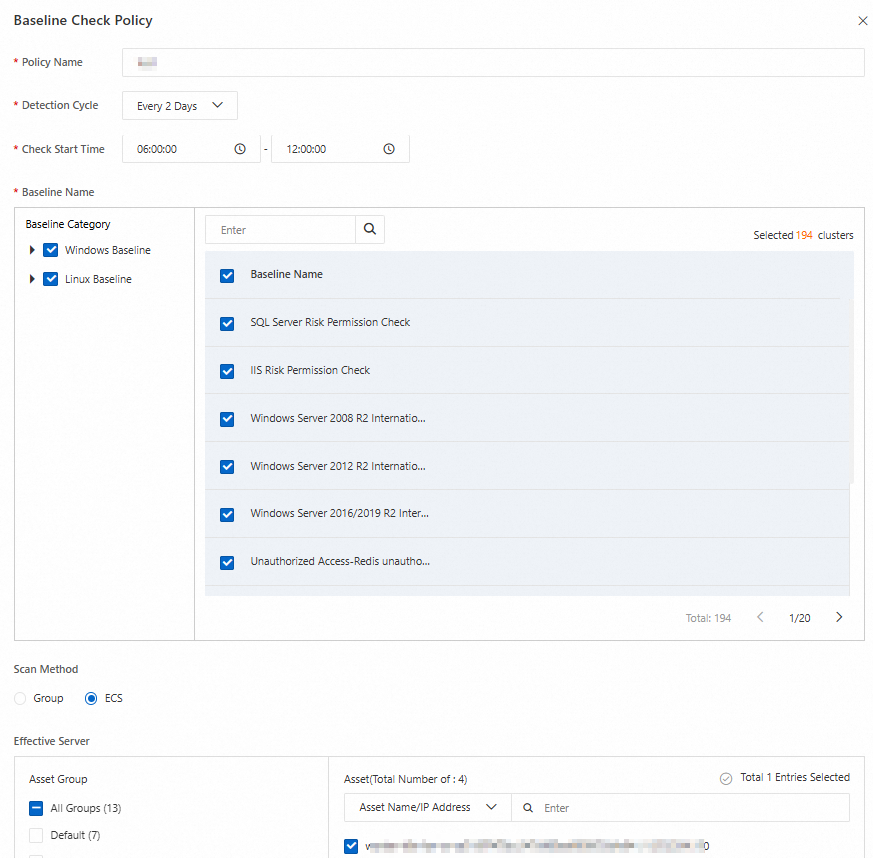Toggle the Baseline Name select-all checkbox
The image size is (873, 858).
tap(227, 276)
